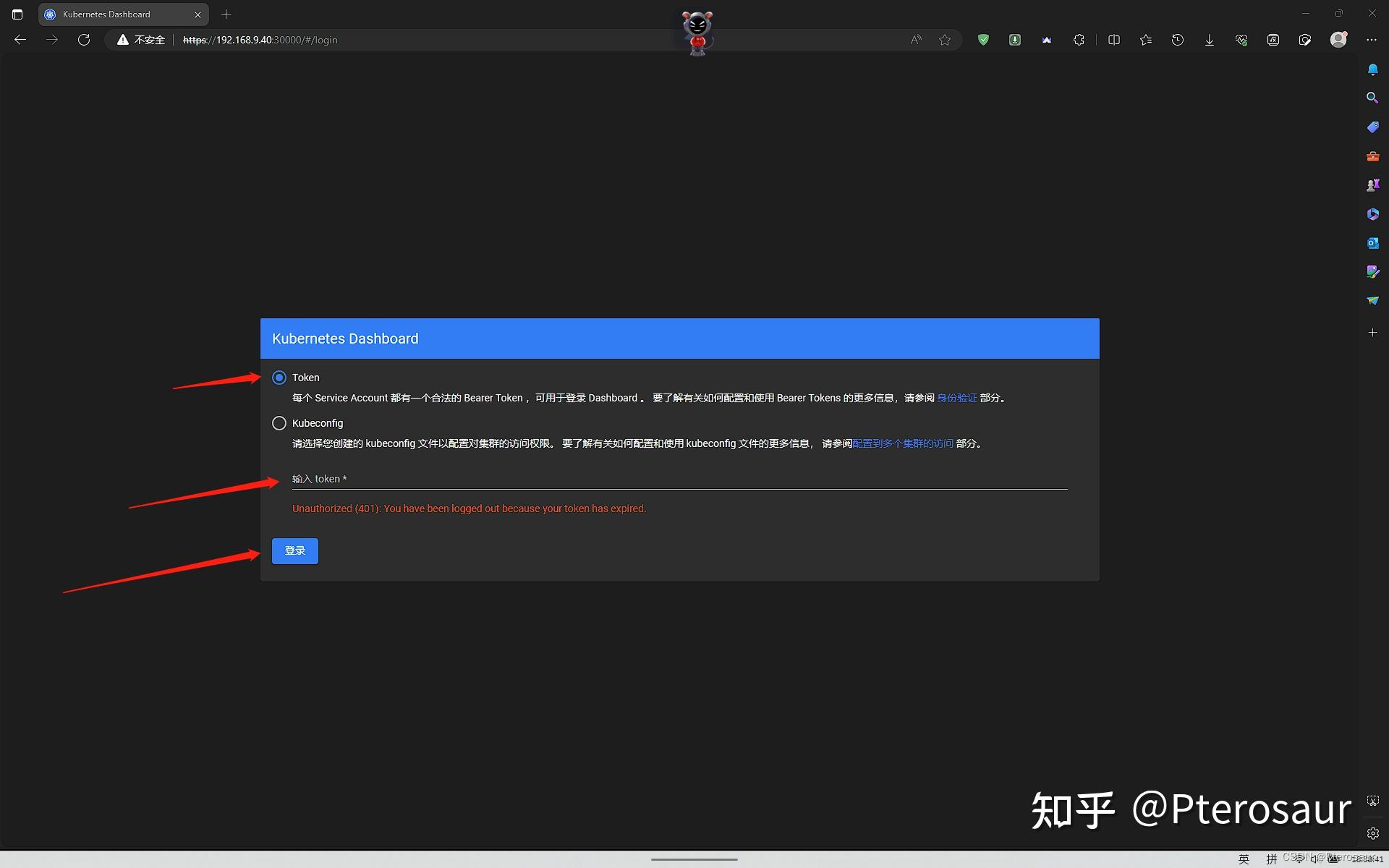Open browsing history
The height and width of the screenshot is (868, 1389).
1178,40
